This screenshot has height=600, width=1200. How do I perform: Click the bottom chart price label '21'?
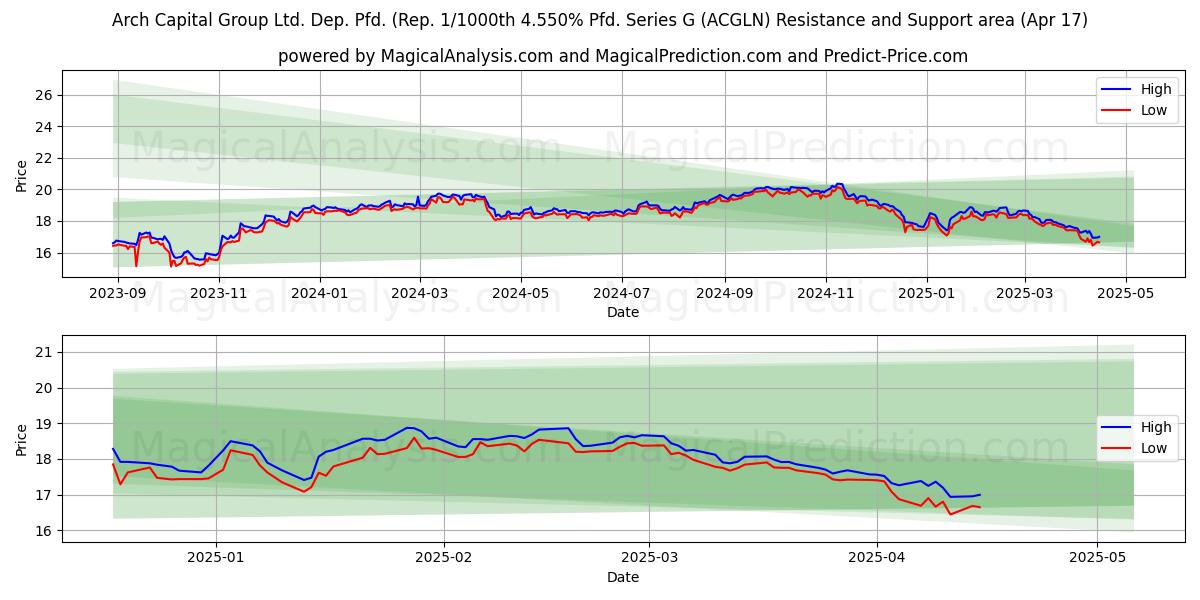(x=46, y=352)
